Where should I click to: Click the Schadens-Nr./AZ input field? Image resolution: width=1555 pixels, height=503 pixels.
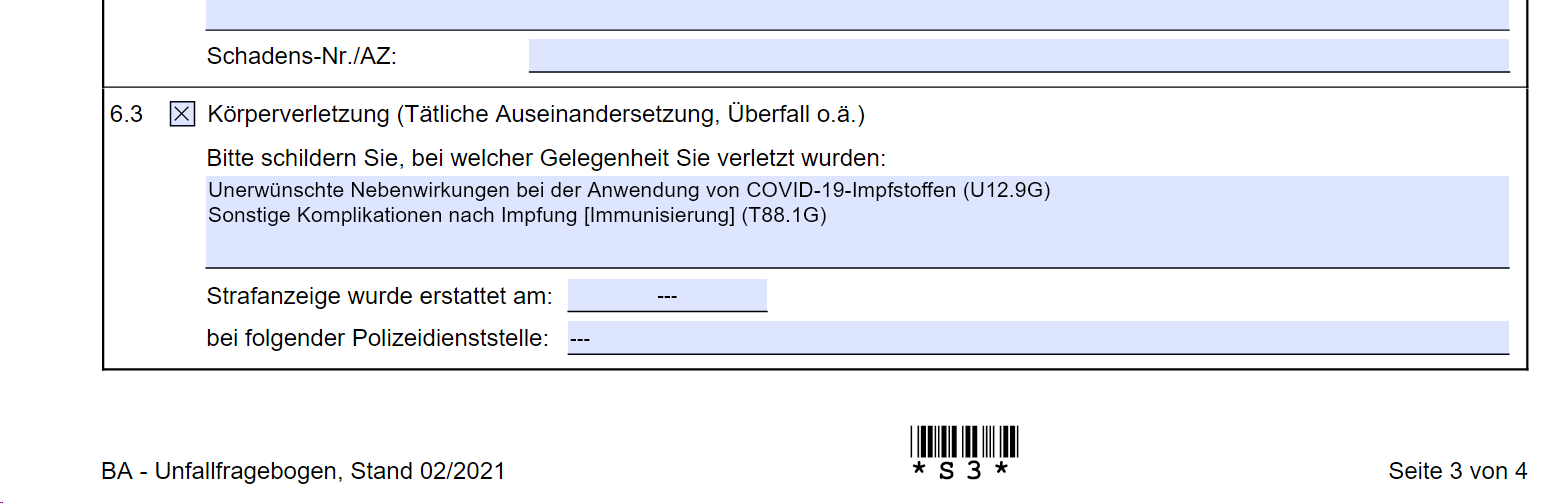point(1018,56)
